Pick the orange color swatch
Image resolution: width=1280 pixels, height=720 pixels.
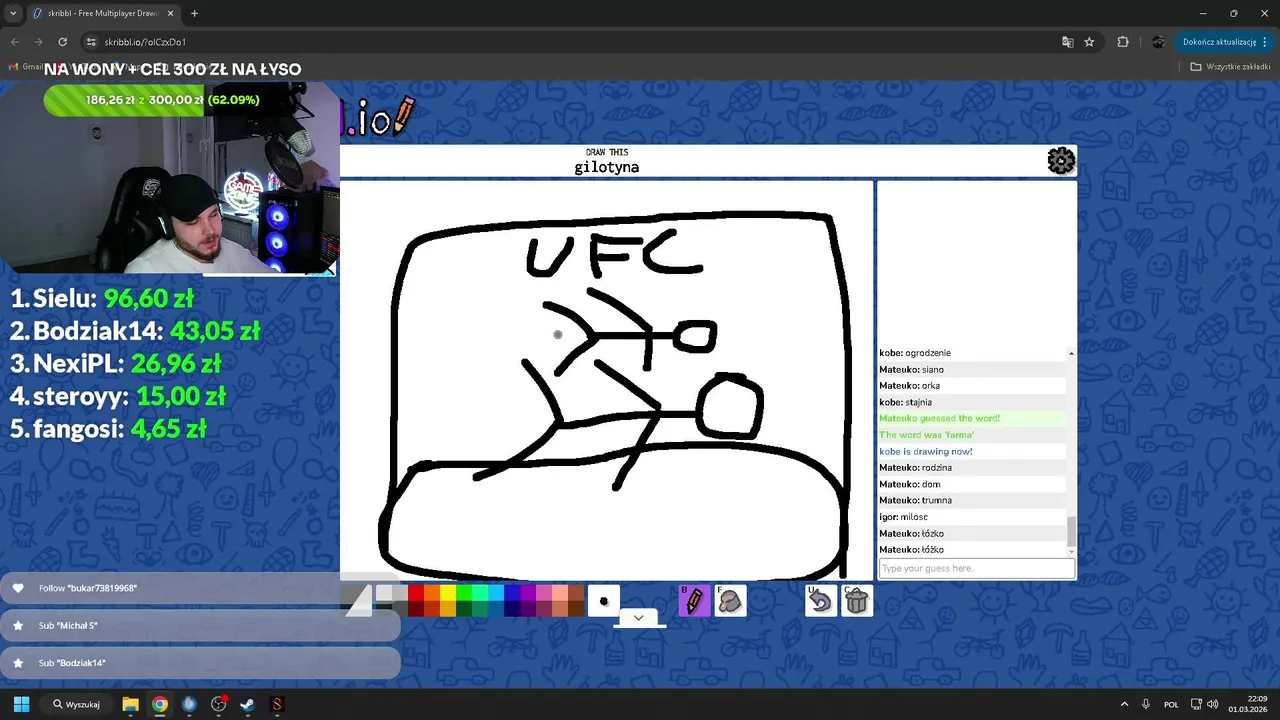[x=432, y=593]
